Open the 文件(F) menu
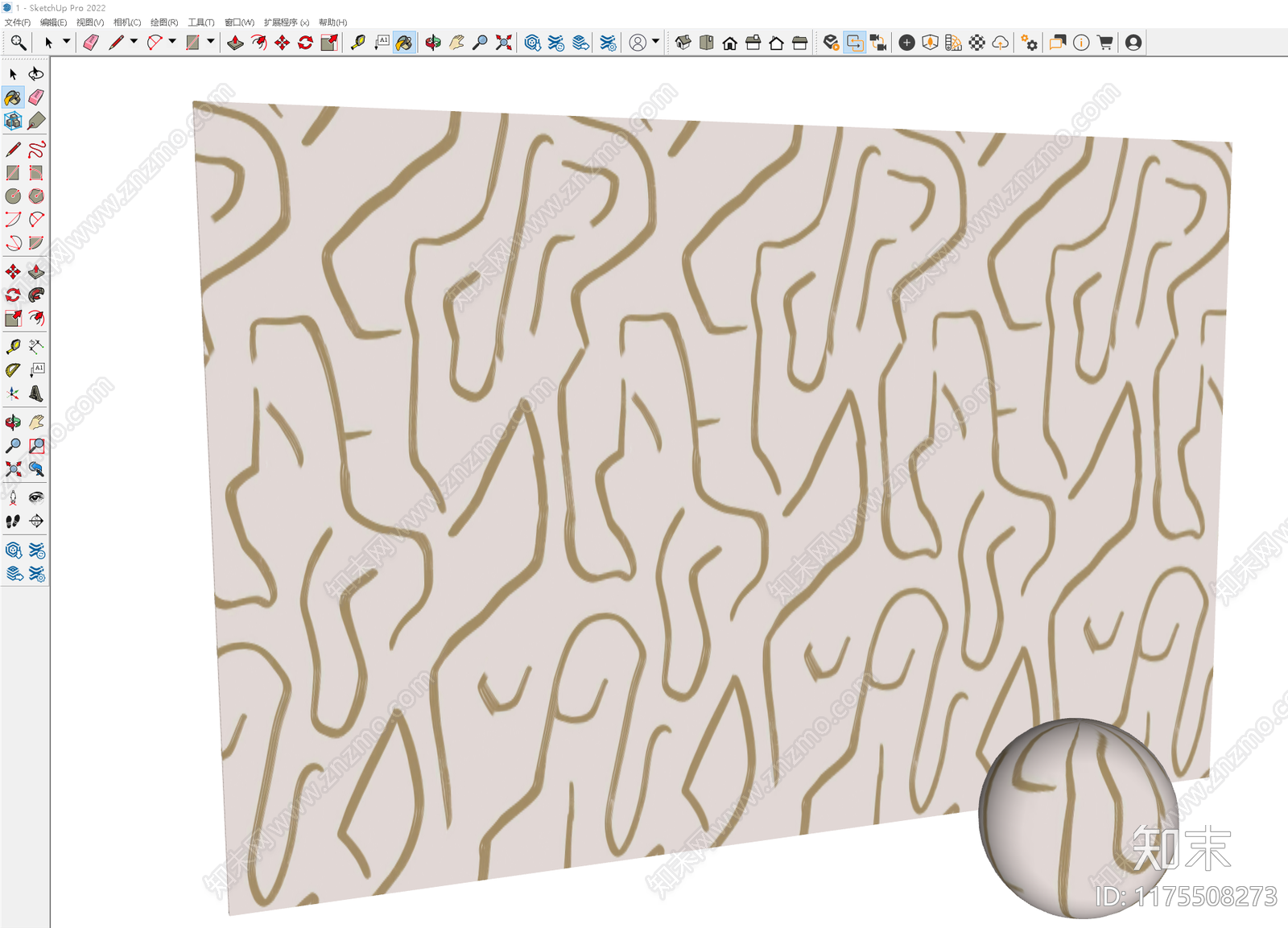Screen dimensions: 1288x928 point(18,23)
